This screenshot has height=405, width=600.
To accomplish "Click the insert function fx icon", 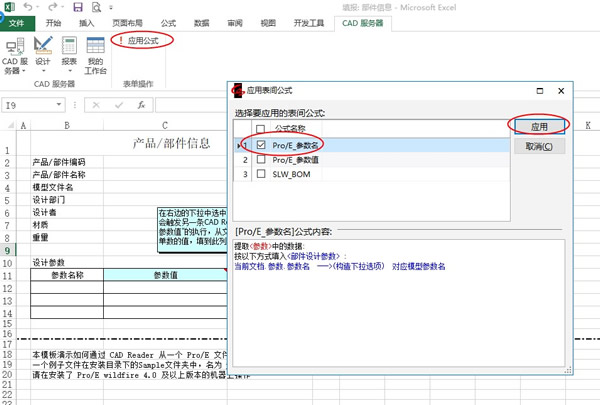I will point(141,104).
